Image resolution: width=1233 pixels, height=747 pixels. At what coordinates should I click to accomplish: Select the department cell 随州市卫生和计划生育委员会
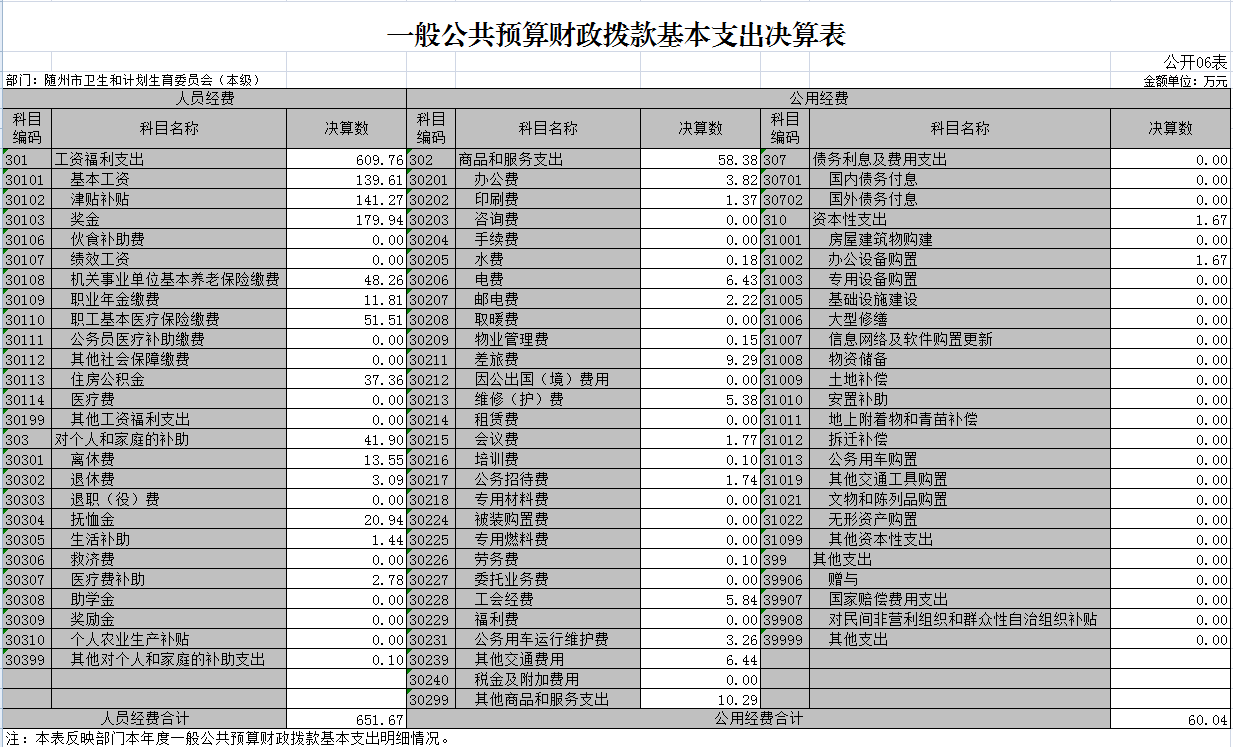[131, 80]
